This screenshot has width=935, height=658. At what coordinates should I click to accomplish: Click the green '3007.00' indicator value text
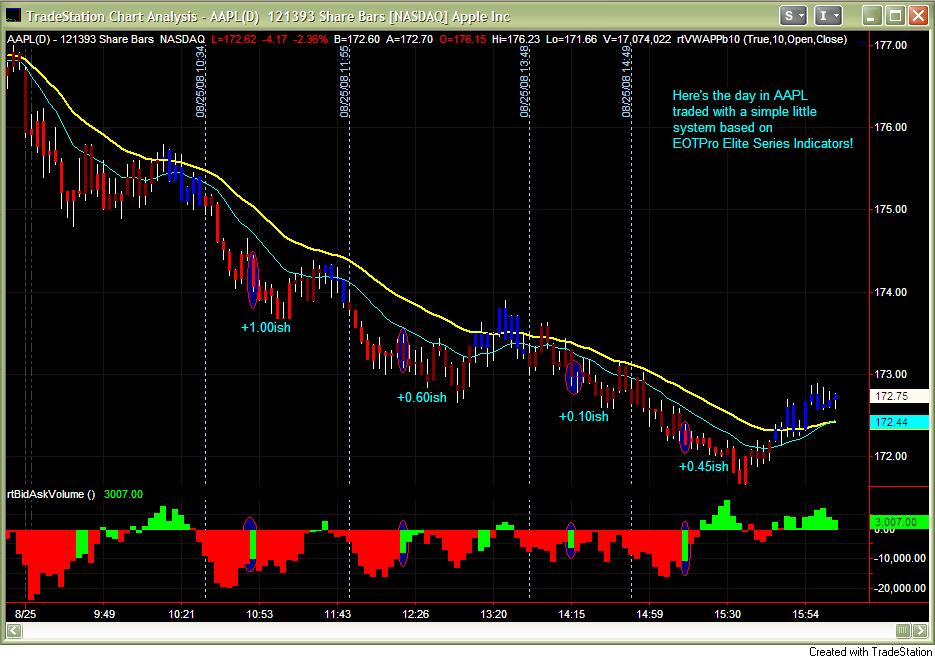(x=123, y=494)
